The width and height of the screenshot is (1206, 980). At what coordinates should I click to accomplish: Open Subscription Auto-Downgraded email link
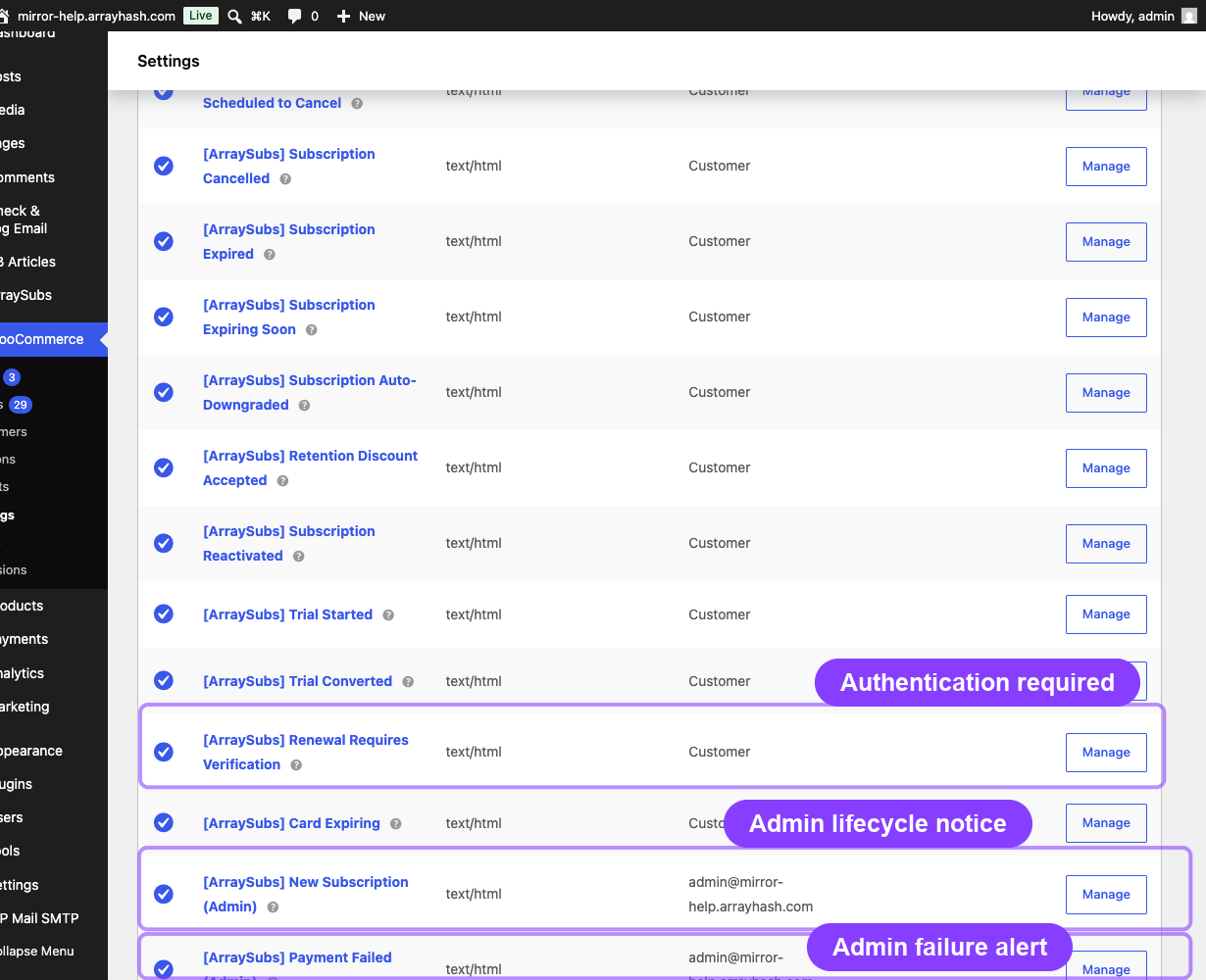point(310,392)
